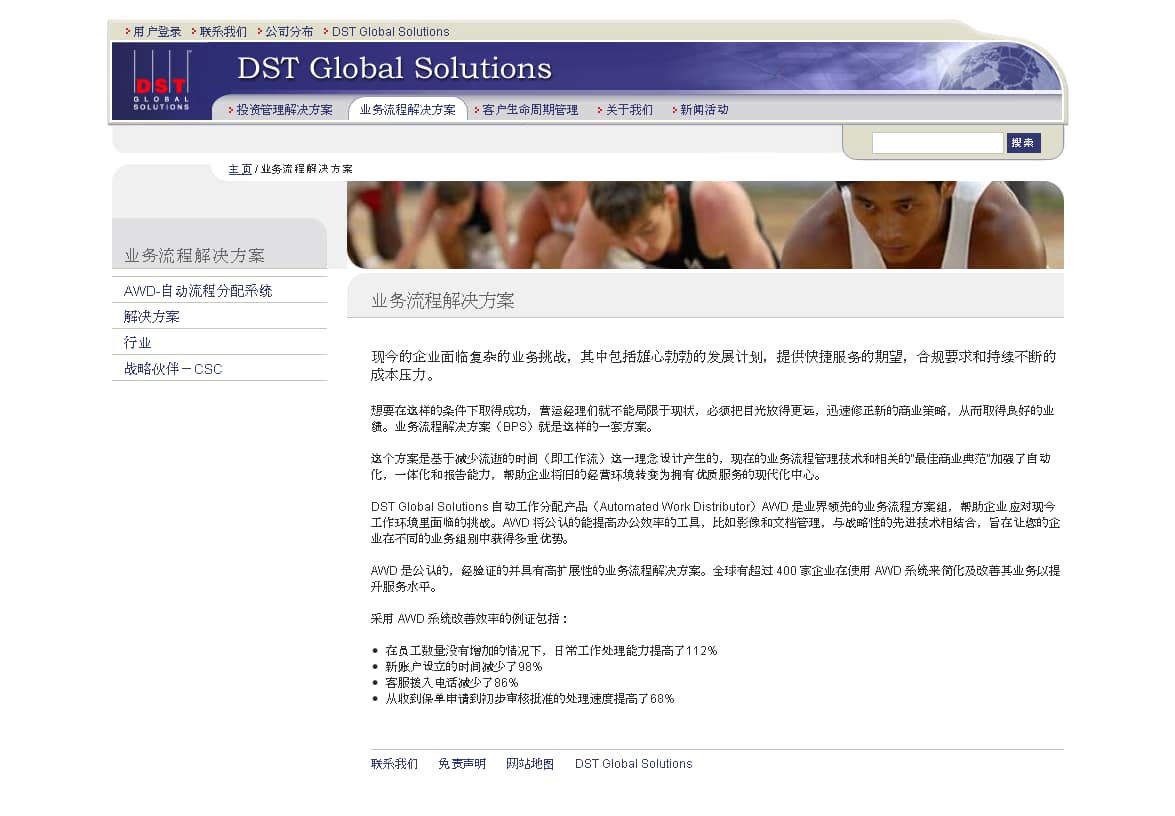This screenshot has height=816, width=1175.
Task: Open 公司分布 company locations link
Action: click(289, 32)
